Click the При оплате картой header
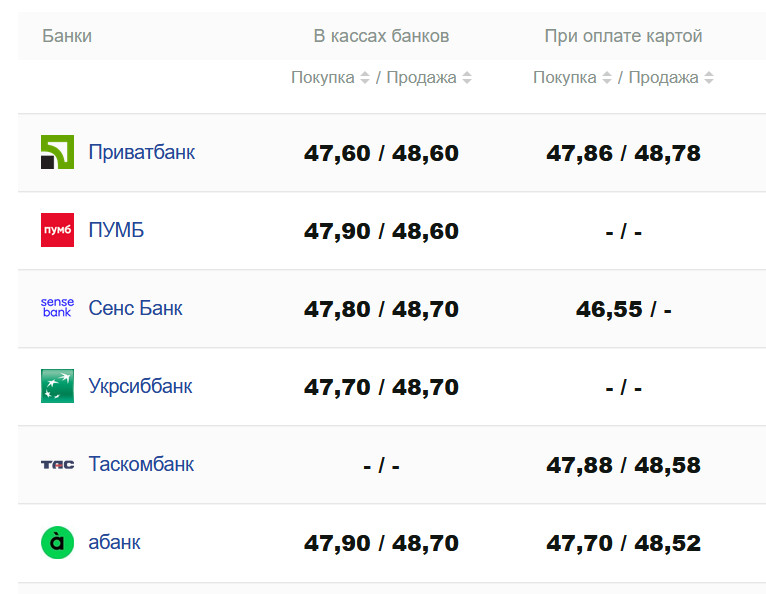Screen dimensions: 766x594 [x=623, y=36]
